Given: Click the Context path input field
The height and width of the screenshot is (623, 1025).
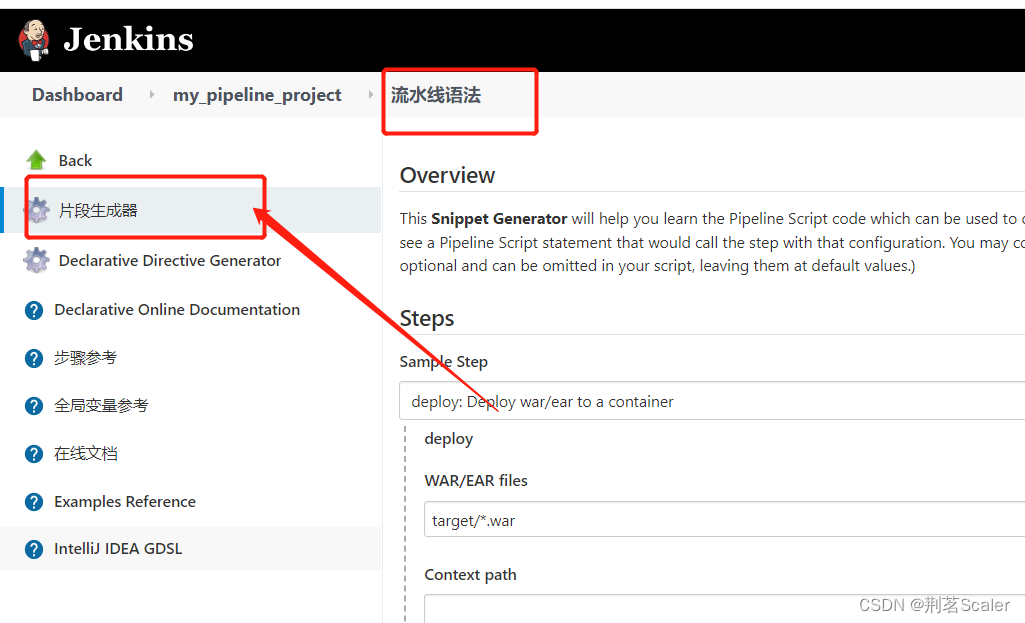Looking at the screenshot, I should coord(724,609).
